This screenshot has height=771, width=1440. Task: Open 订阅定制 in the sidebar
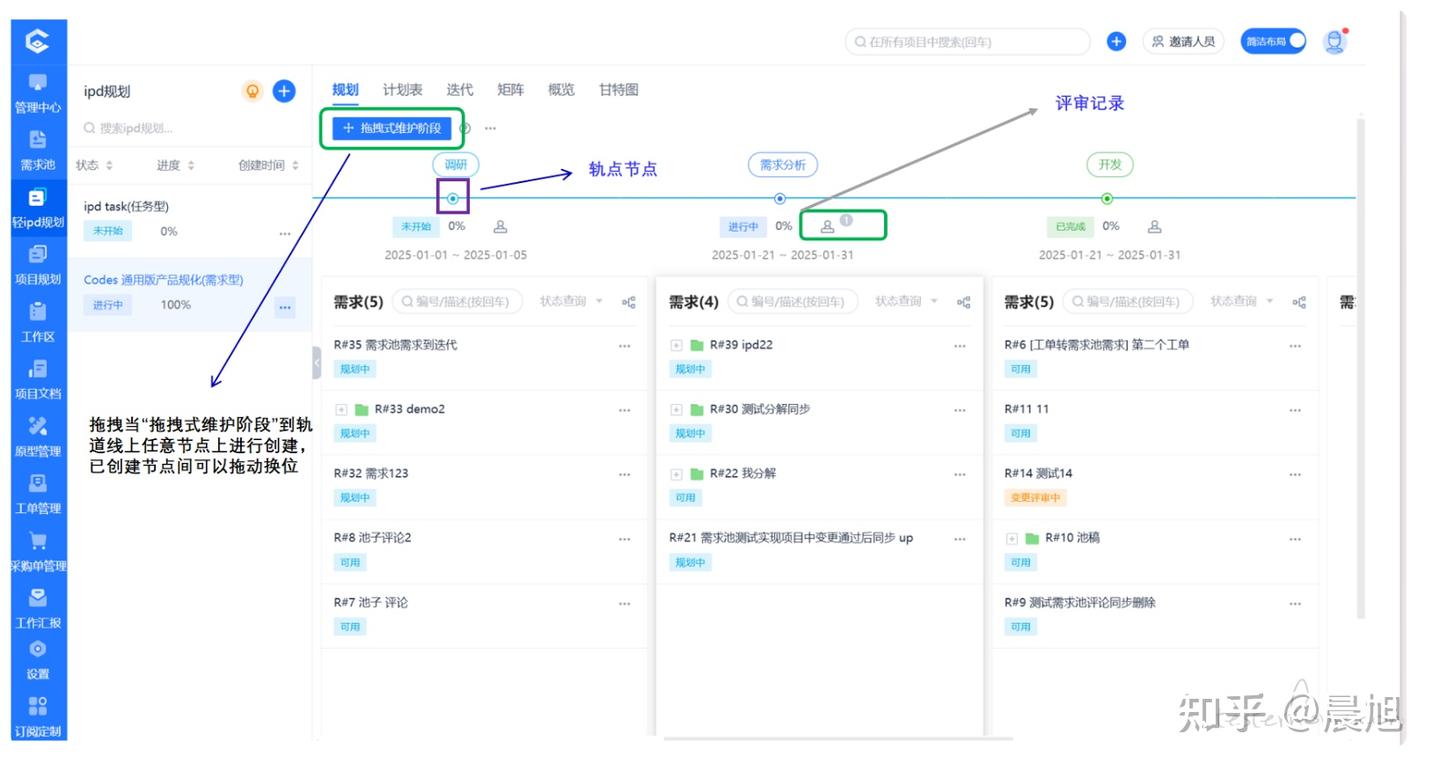click(38, 717)
